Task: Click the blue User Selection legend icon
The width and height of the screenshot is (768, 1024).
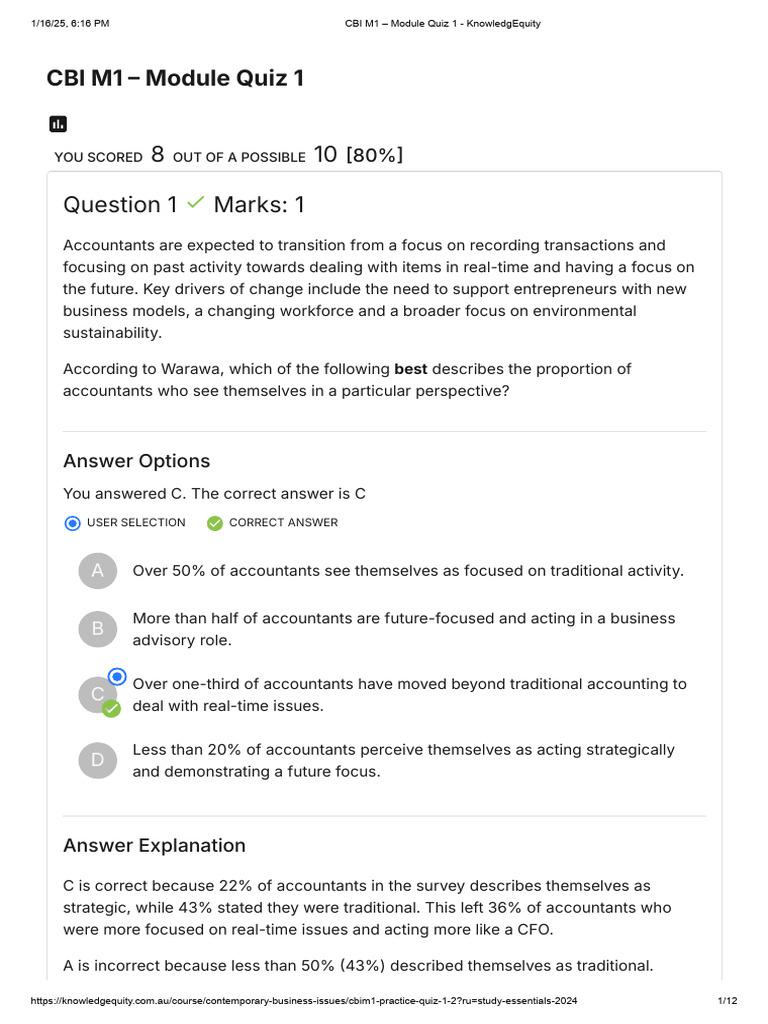Action: (x=72, y=523)
